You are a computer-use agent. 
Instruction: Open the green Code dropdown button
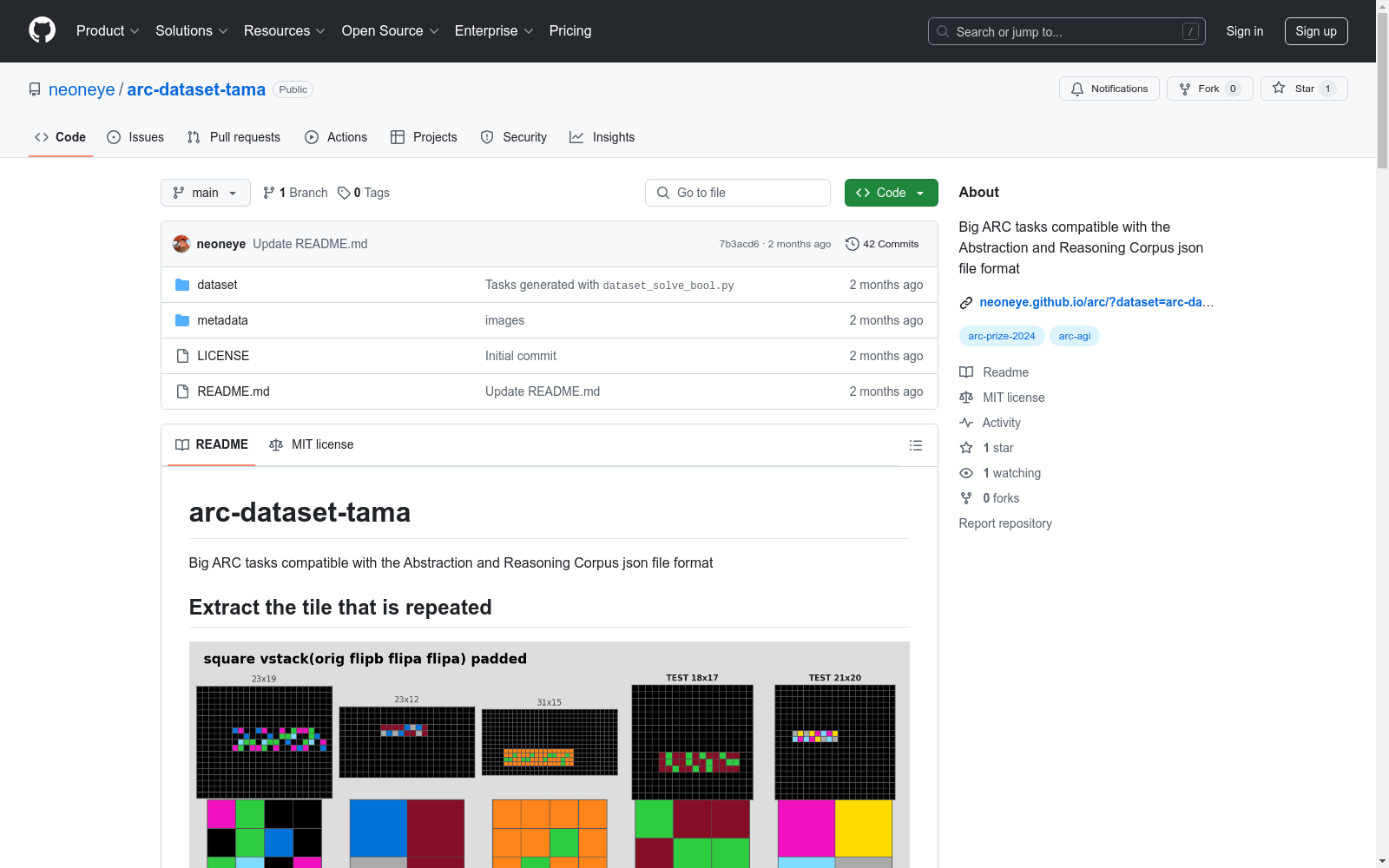891,193
